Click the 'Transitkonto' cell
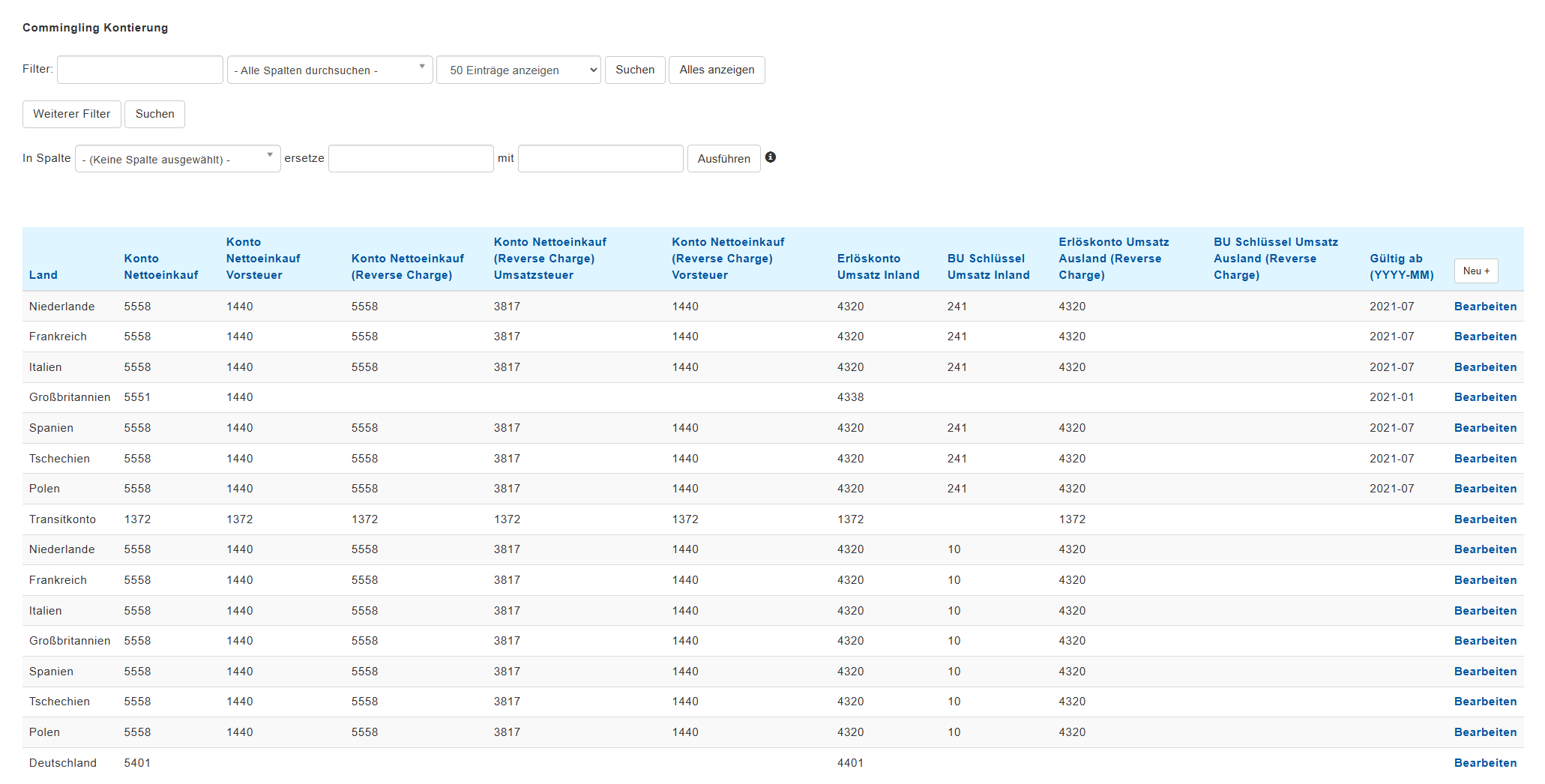Viewport: 1545px width, 784px height. click(62, 519)
